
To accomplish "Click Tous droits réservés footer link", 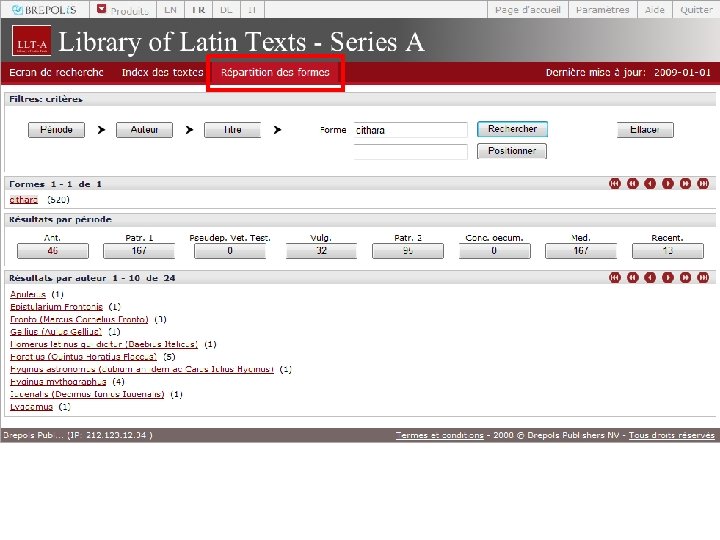I will pyautogui.click(x=671, y=435).
